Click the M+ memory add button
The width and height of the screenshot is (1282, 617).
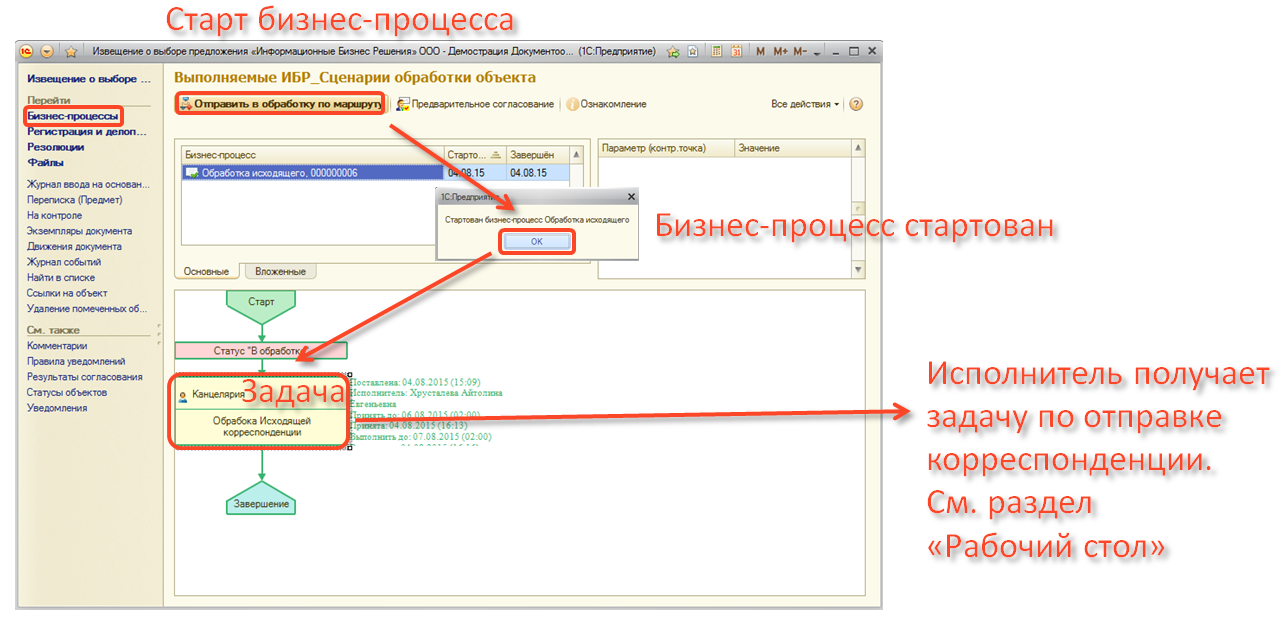coord(780,52)
